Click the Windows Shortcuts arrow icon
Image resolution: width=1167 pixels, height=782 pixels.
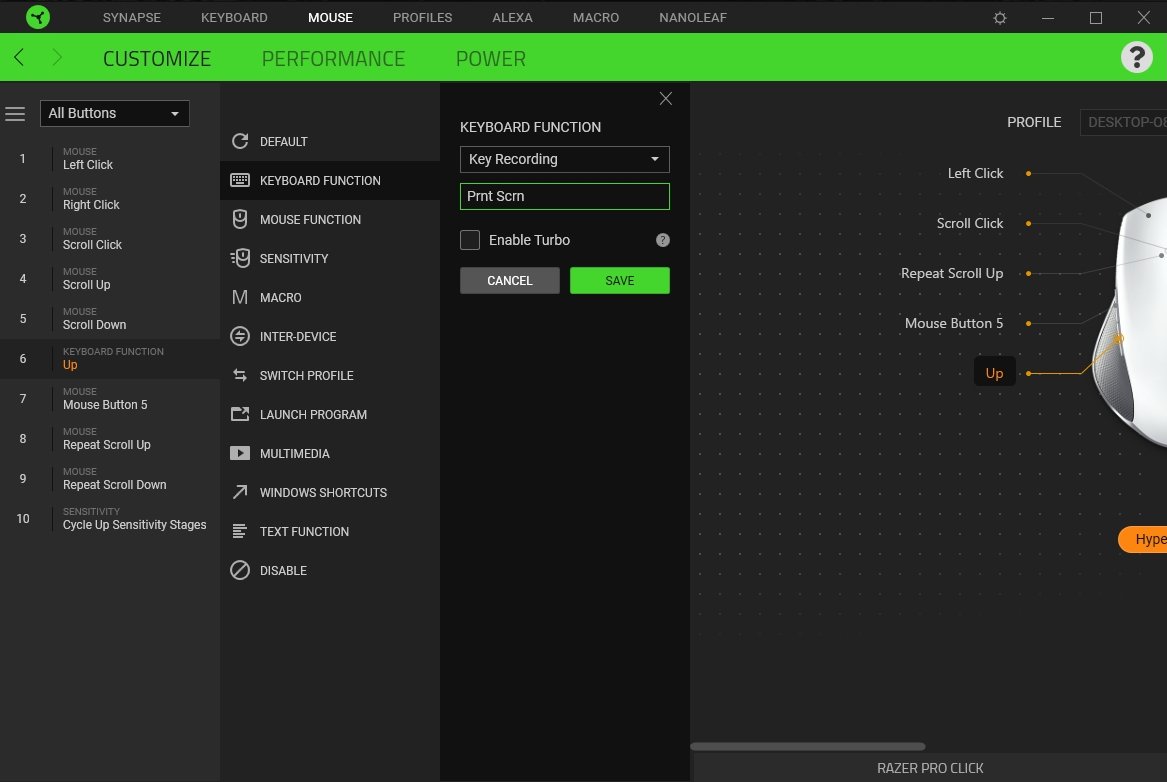click(240, 493)
